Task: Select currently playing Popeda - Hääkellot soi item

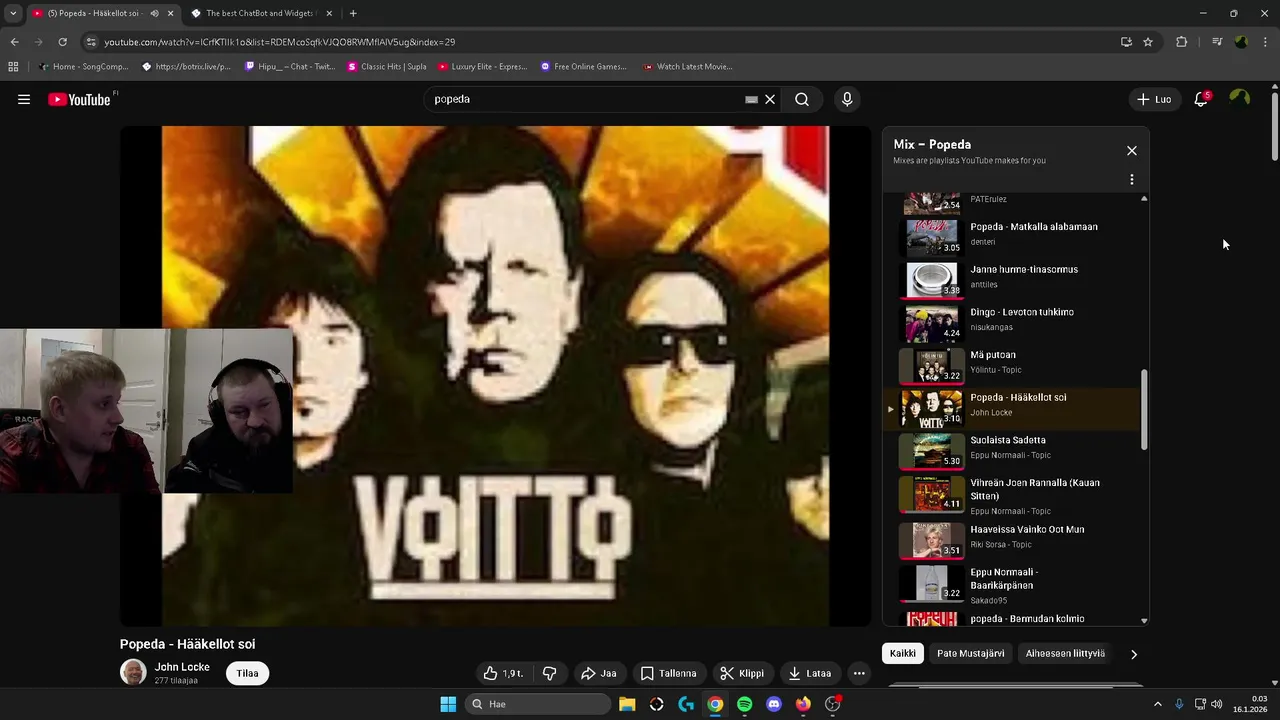Action: pyautogui.click(x=1012, y=408)
